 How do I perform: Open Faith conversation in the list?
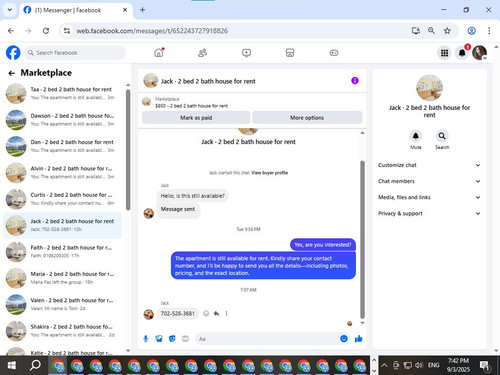[62, 251]
